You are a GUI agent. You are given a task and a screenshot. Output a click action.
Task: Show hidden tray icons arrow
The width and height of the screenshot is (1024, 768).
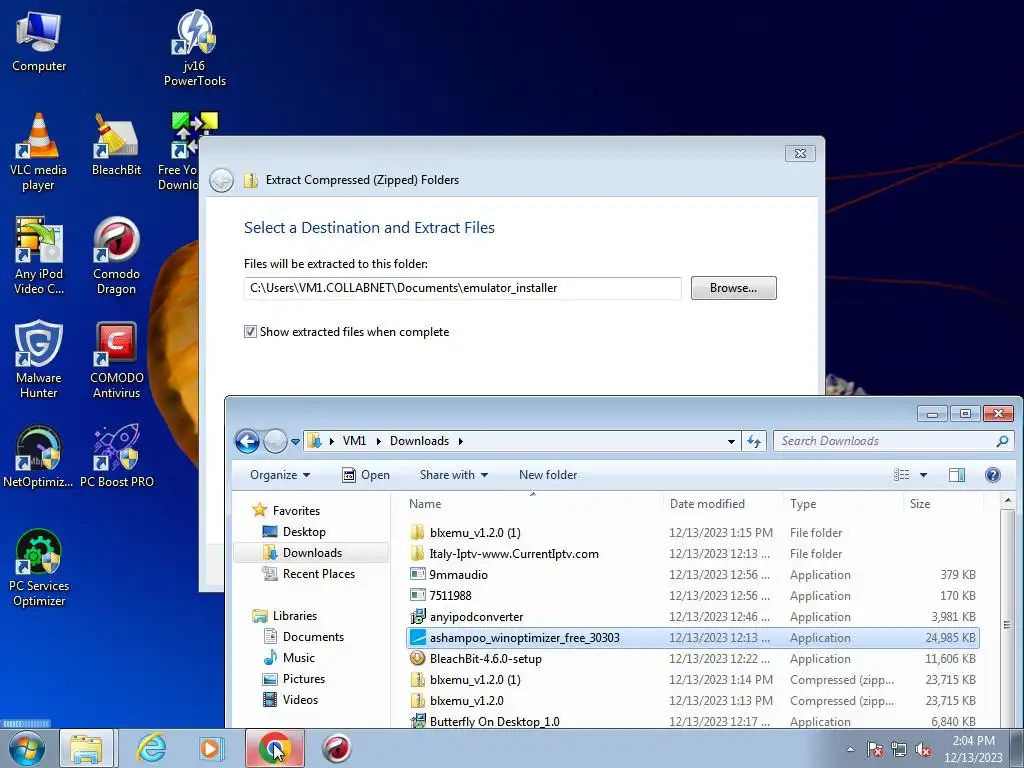(850, 749)
